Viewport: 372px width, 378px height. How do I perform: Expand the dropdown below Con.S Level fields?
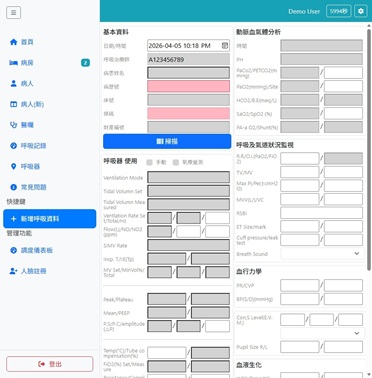322,333
